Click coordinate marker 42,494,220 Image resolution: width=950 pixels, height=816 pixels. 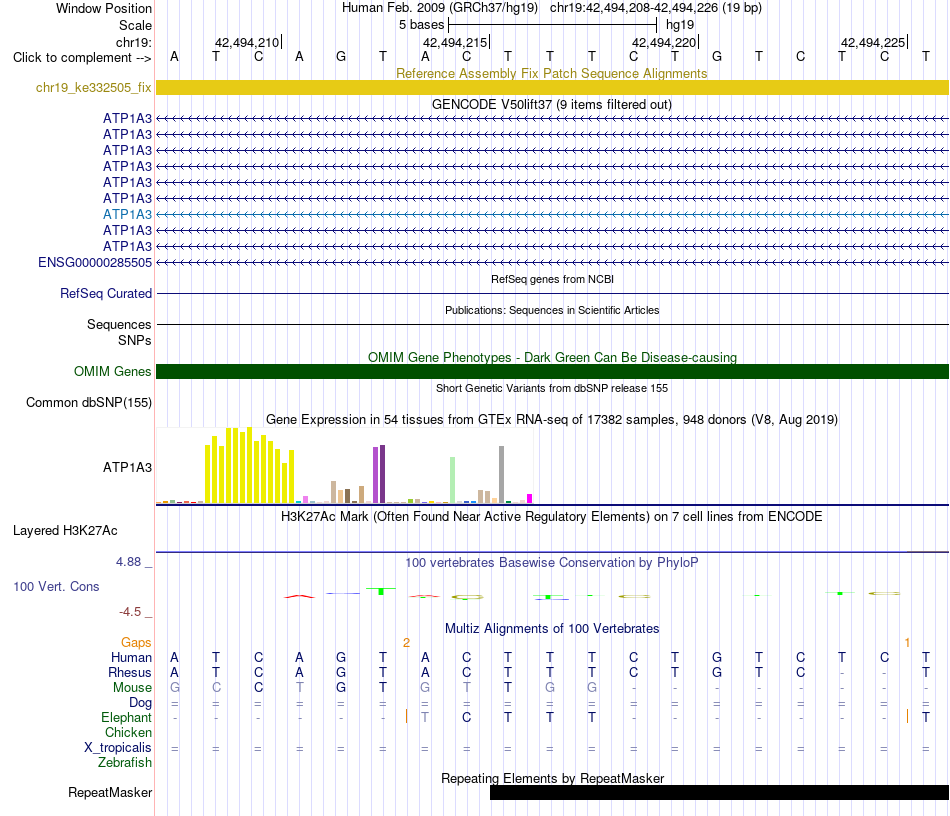pyautogui.click(x=664, y=42)
